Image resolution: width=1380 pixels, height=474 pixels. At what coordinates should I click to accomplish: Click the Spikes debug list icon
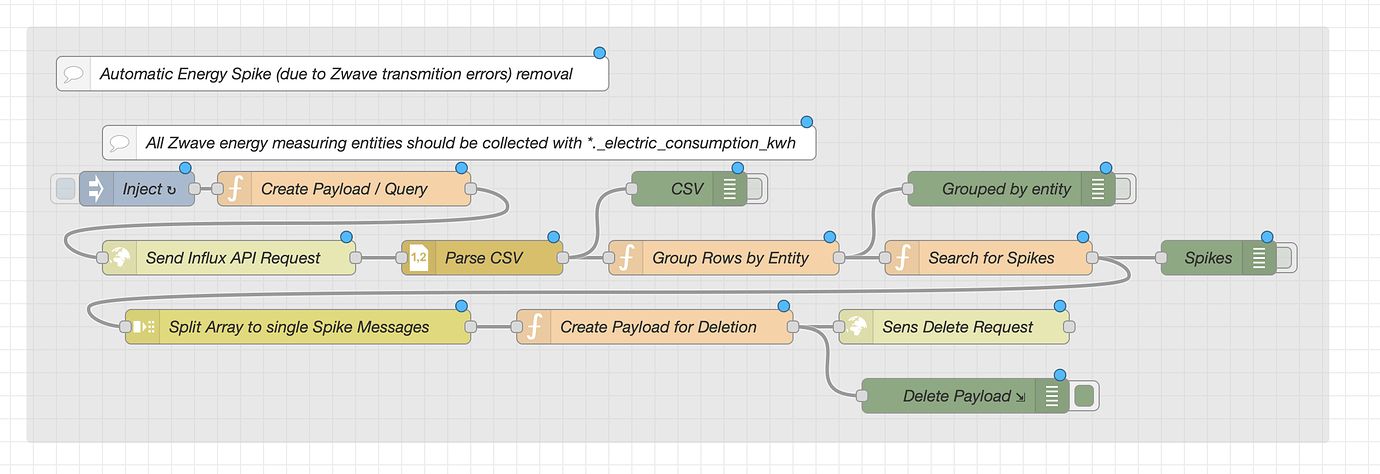(1258, 258)
